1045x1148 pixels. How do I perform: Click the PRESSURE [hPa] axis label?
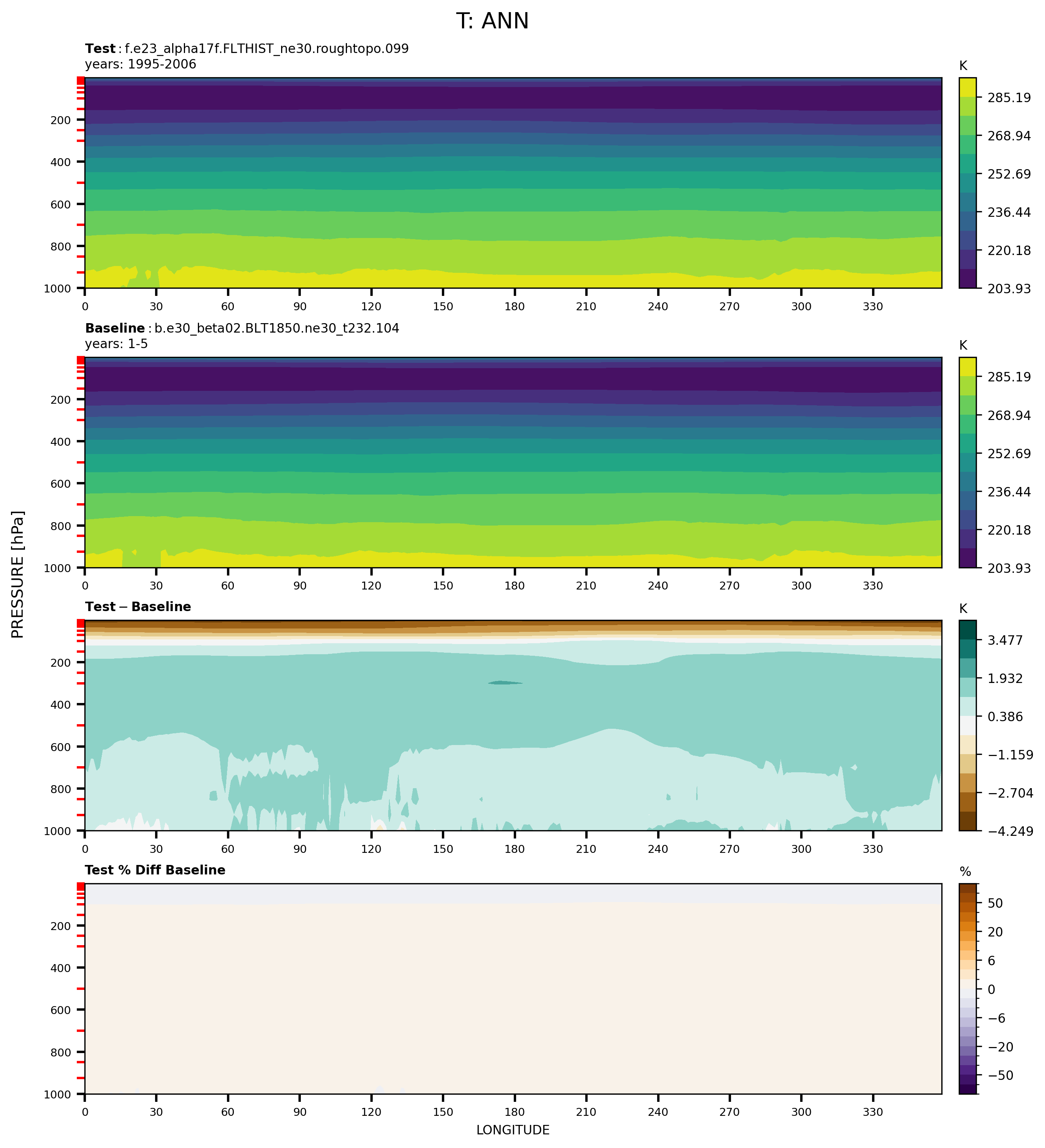pos(18,574)
